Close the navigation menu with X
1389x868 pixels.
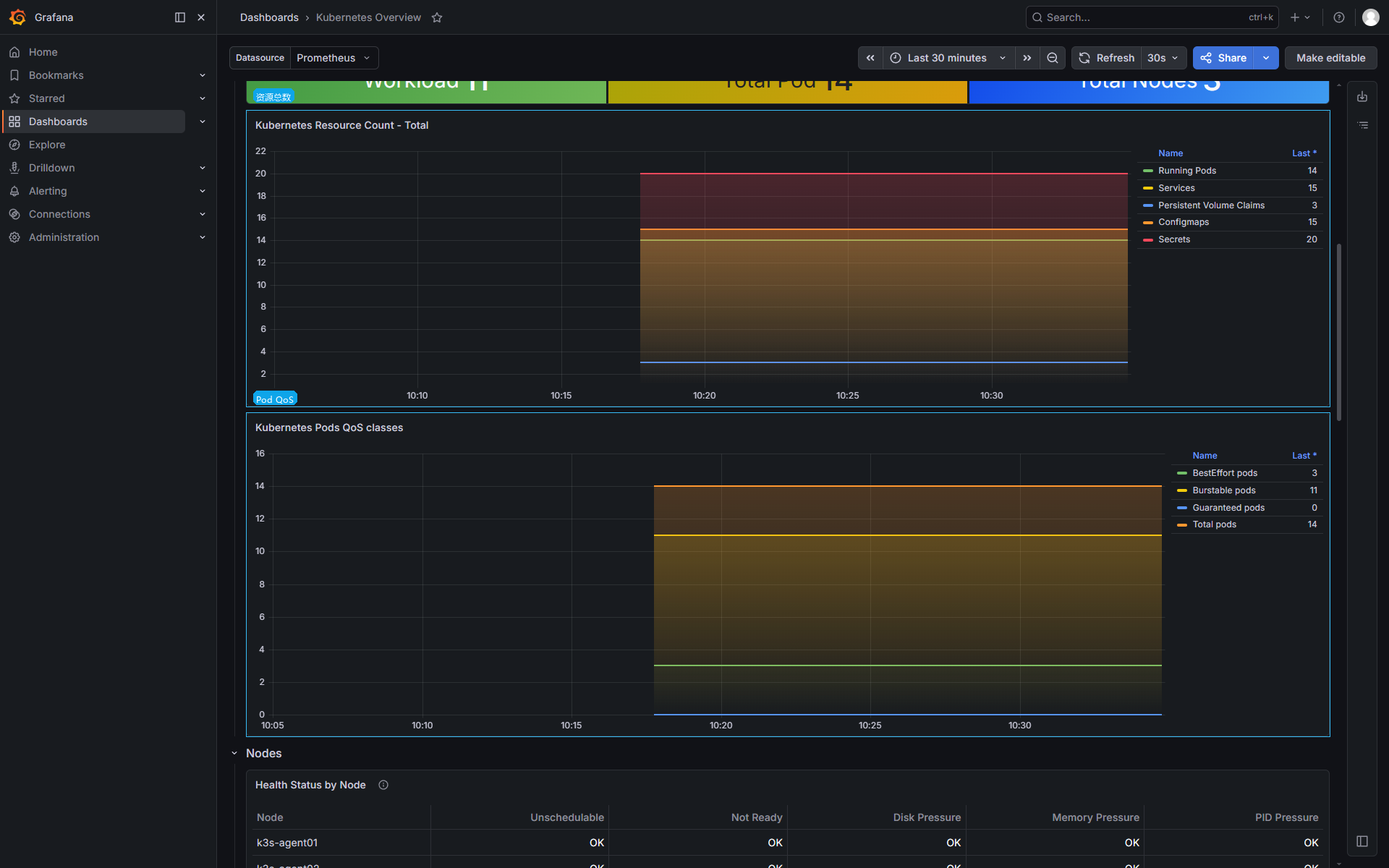(x=201, y=17)
